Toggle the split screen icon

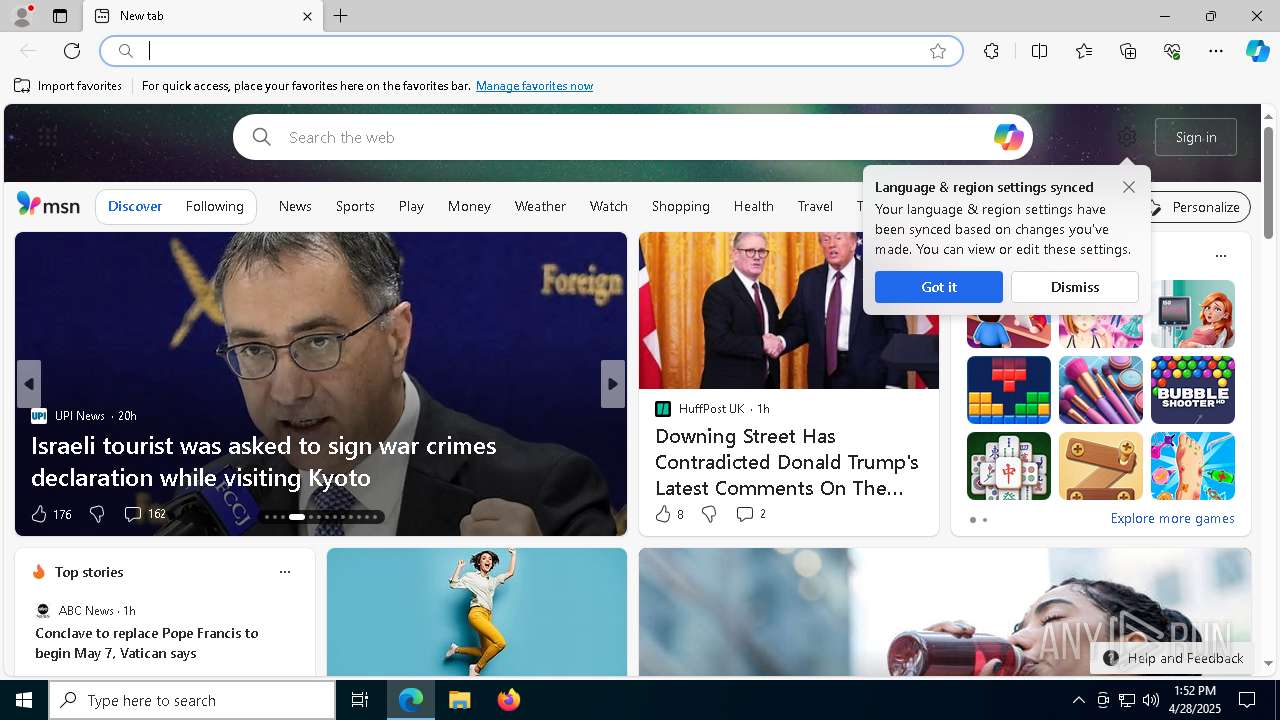(x=1039, y=51)
